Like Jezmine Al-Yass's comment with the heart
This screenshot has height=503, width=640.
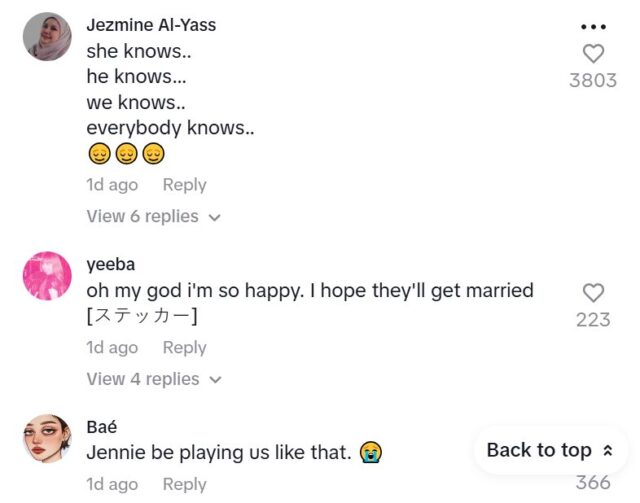pos(593,54)
